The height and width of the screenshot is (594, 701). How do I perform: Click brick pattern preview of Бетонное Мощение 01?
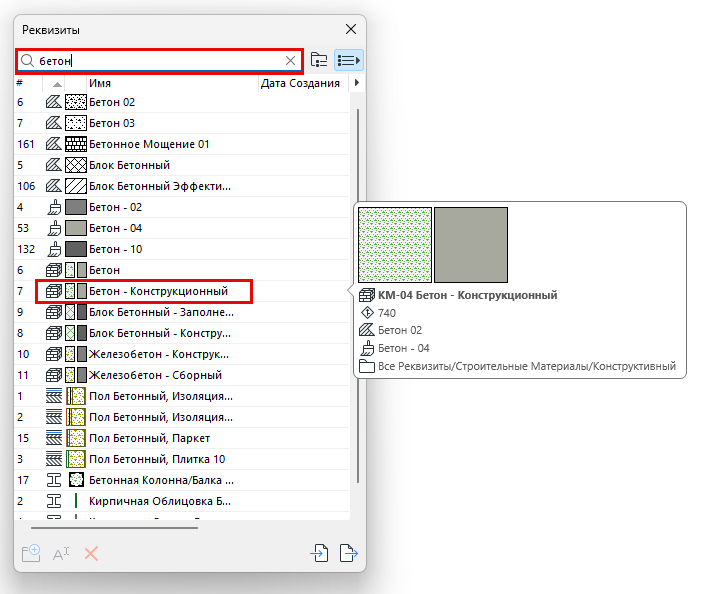pos(76,144)
